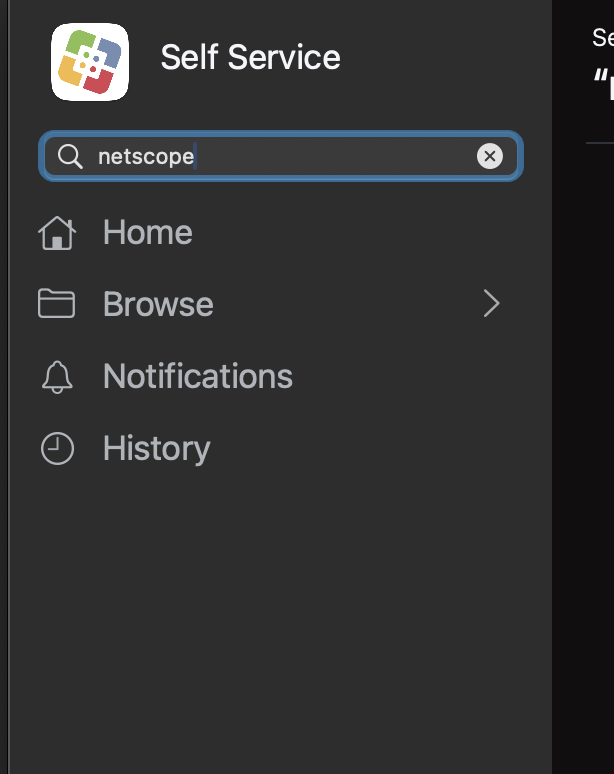Click the dark content area right of sidebar
This screenshot has width=614, height=774.
[583, 444]
